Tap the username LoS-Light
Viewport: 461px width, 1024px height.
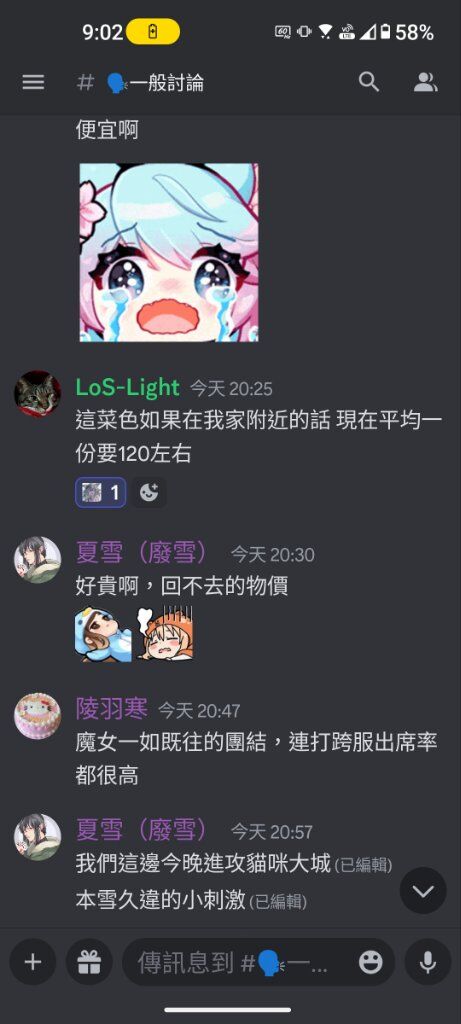tap(127, 387)
